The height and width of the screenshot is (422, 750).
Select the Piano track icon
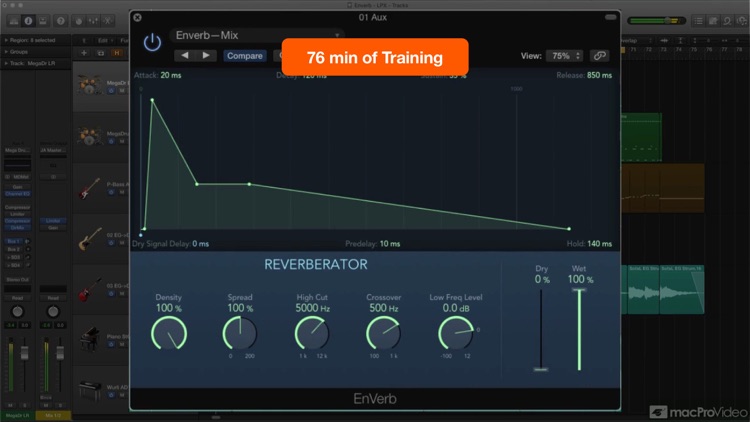coord(90,338)
